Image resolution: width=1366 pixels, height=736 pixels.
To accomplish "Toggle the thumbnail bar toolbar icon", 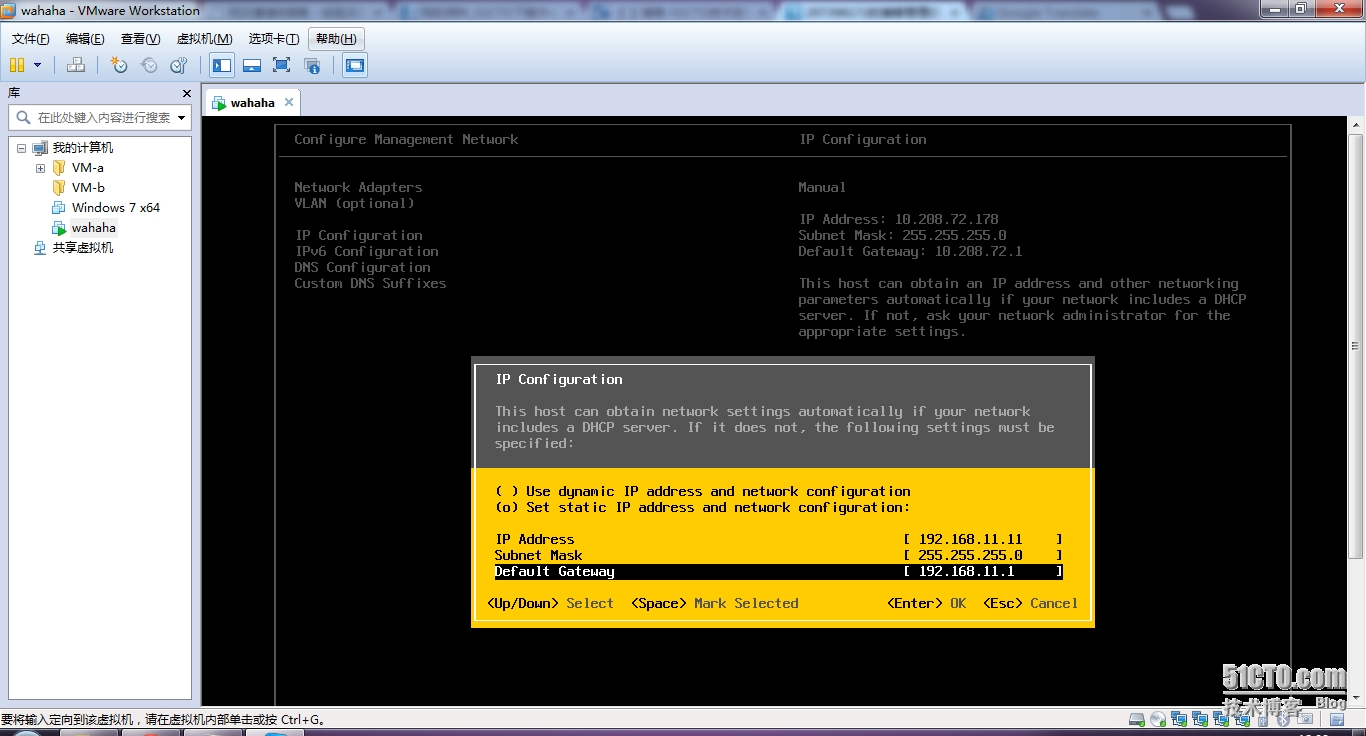I will tap(252, 65).
